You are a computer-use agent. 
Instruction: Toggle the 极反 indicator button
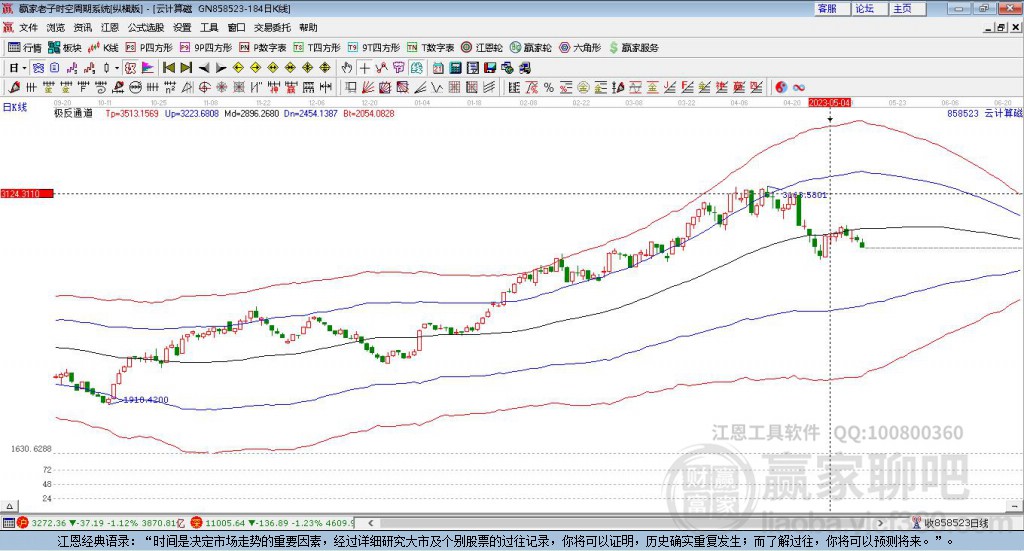coord(130,68)
